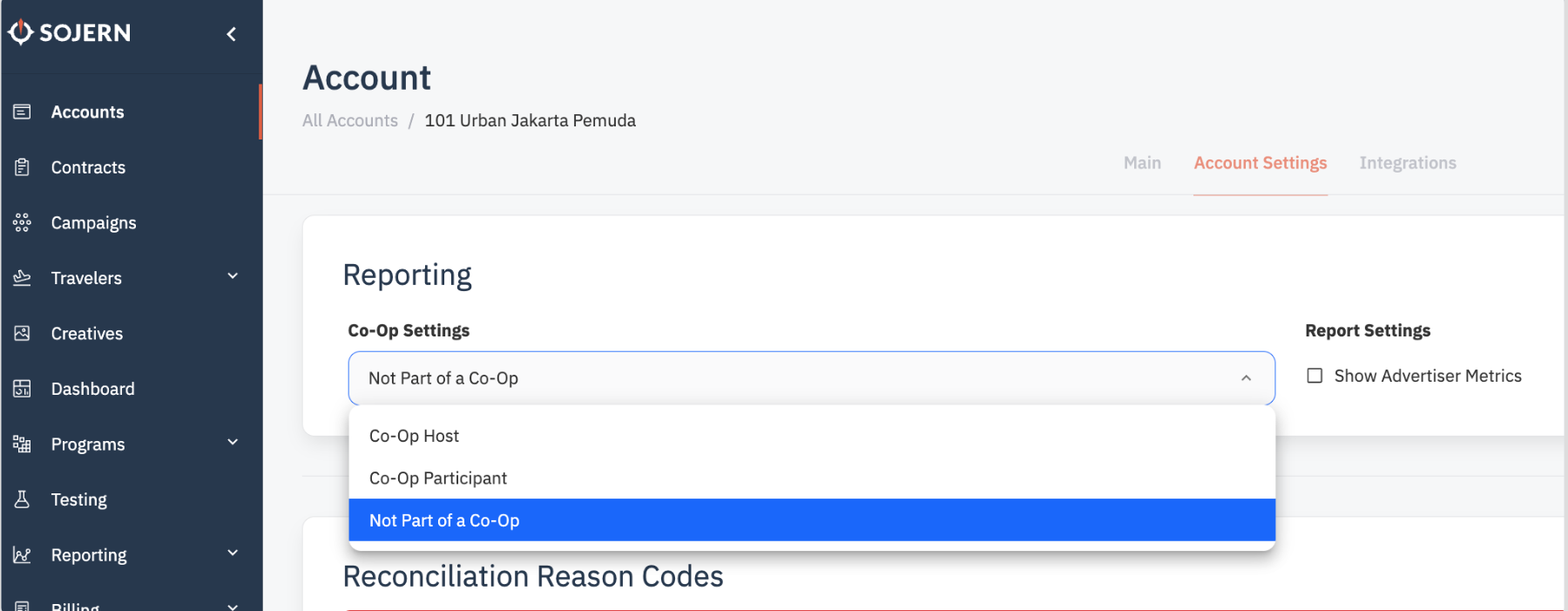Click the Testing flask icon

coord(22,499)
